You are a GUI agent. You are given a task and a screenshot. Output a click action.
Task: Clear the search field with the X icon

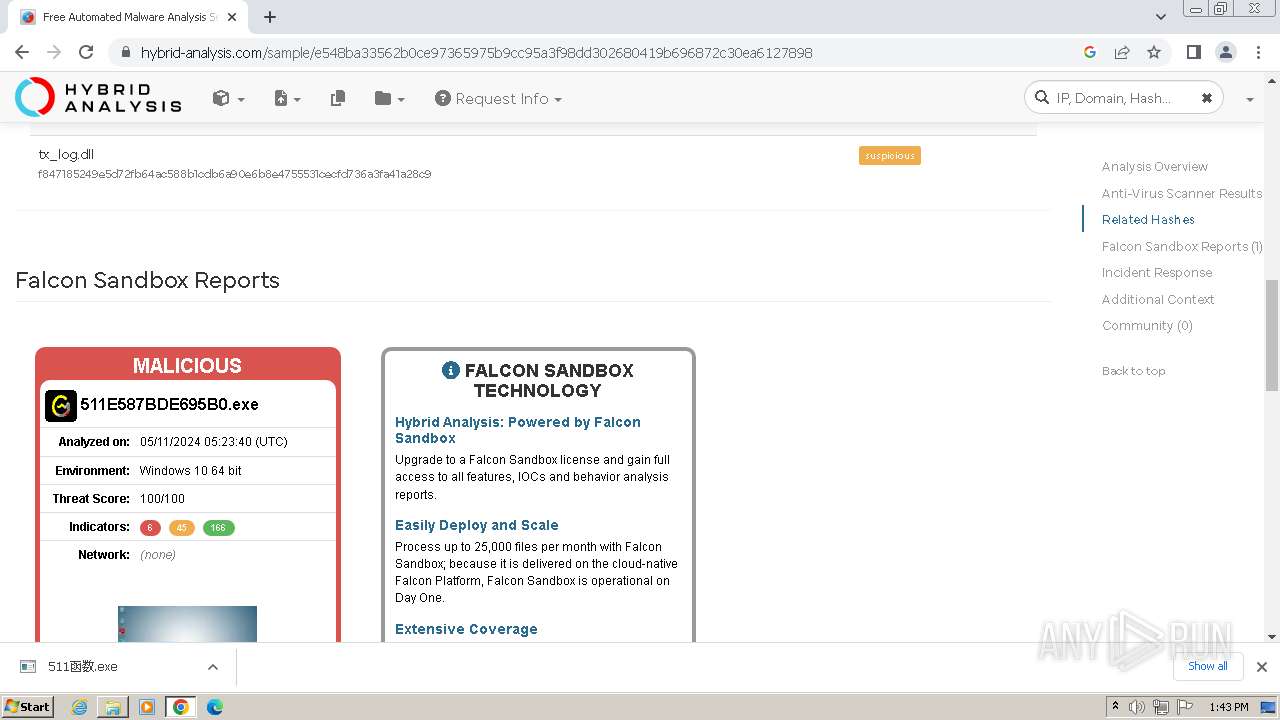click(1206, 98)
